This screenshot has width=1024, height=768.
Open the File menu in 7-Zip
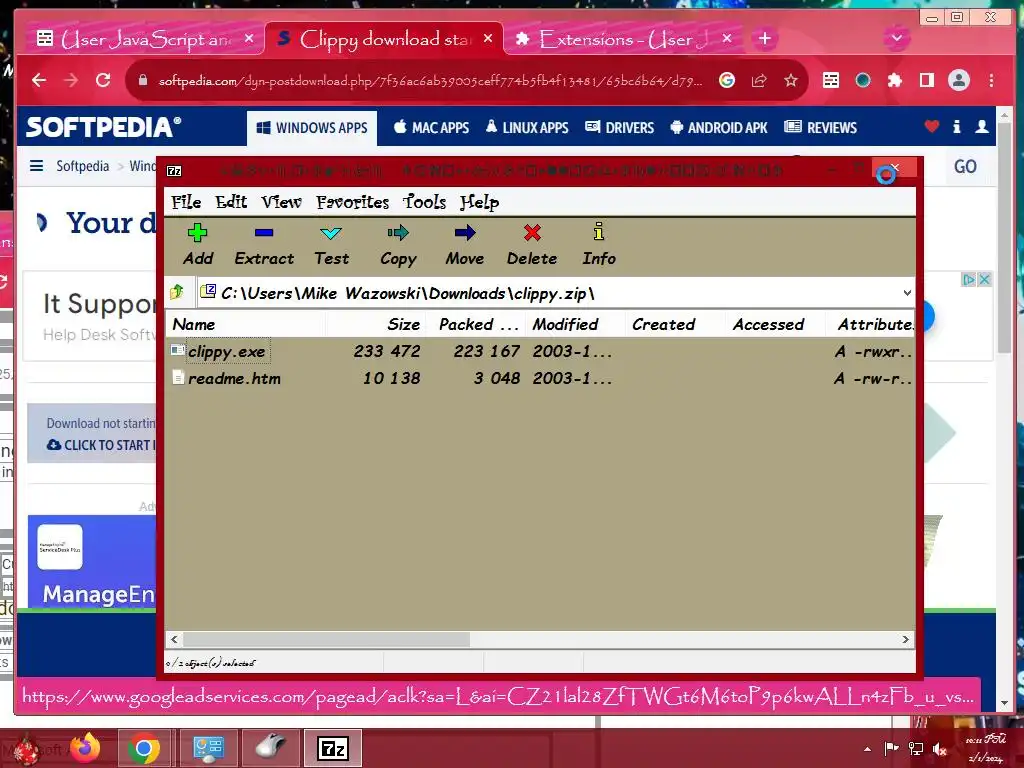[x=186, y=202]
